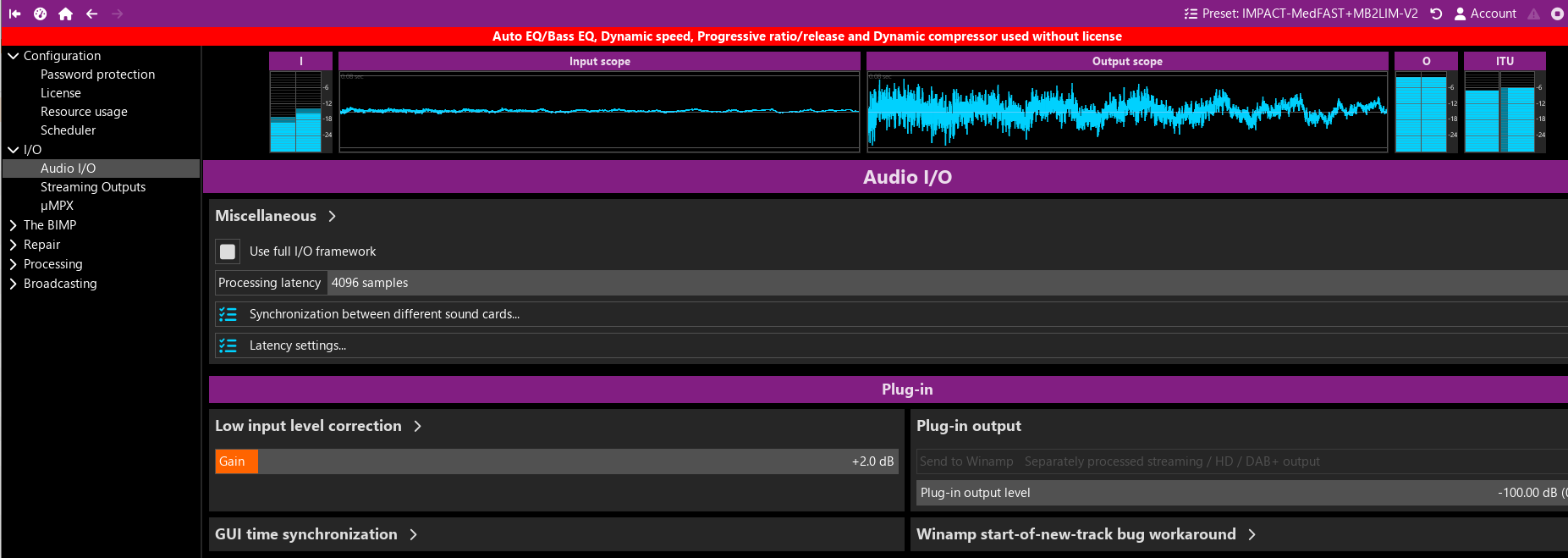Expand The BIMP tree section

pos(14,225)
